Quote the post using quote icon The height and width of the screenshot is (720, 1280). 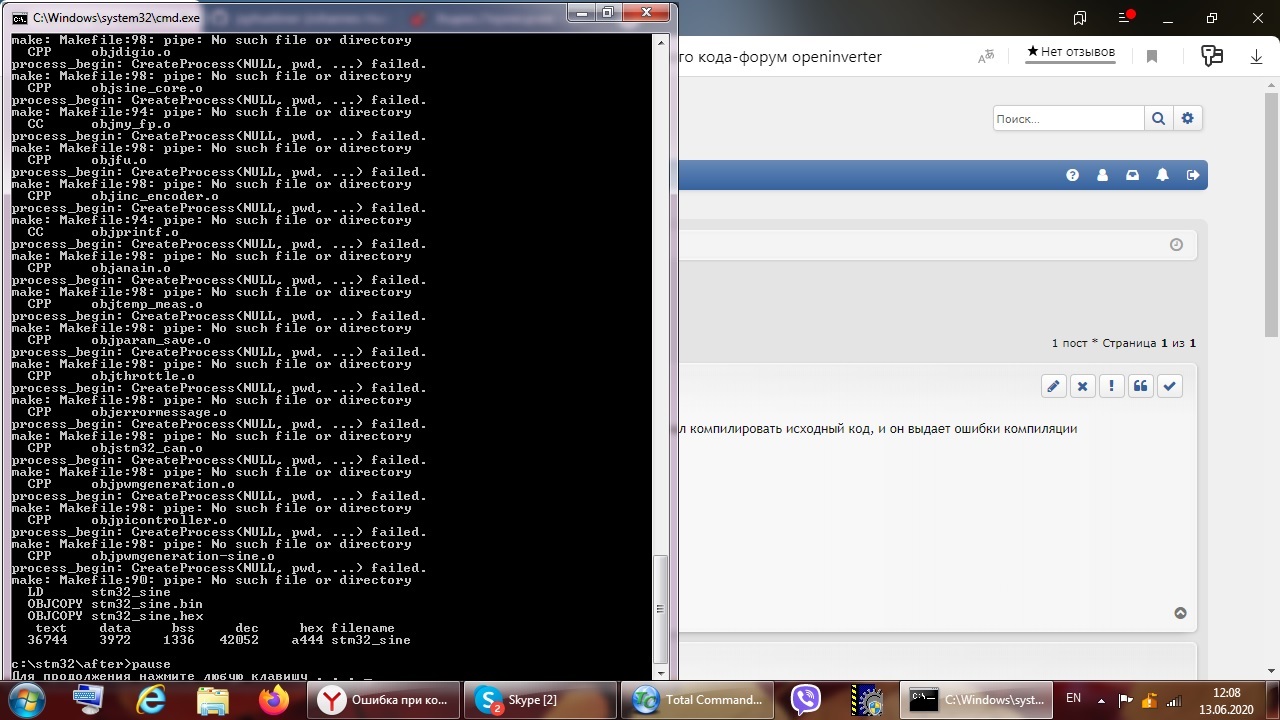pyautogui.click(x=1140, y=387)
